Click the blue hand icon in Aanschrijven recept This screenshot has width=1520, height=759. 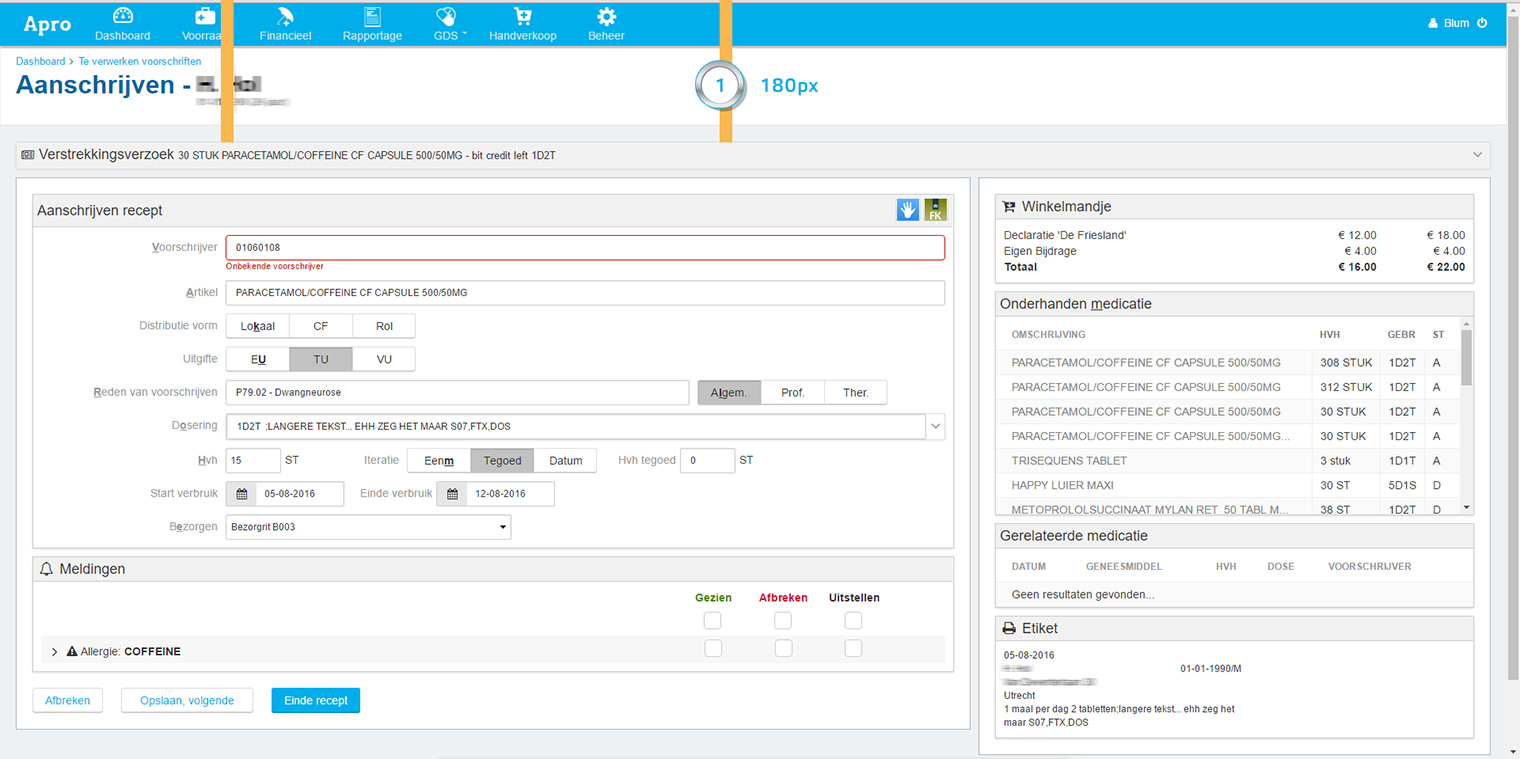pyautogui.click(x=907, y=210)
